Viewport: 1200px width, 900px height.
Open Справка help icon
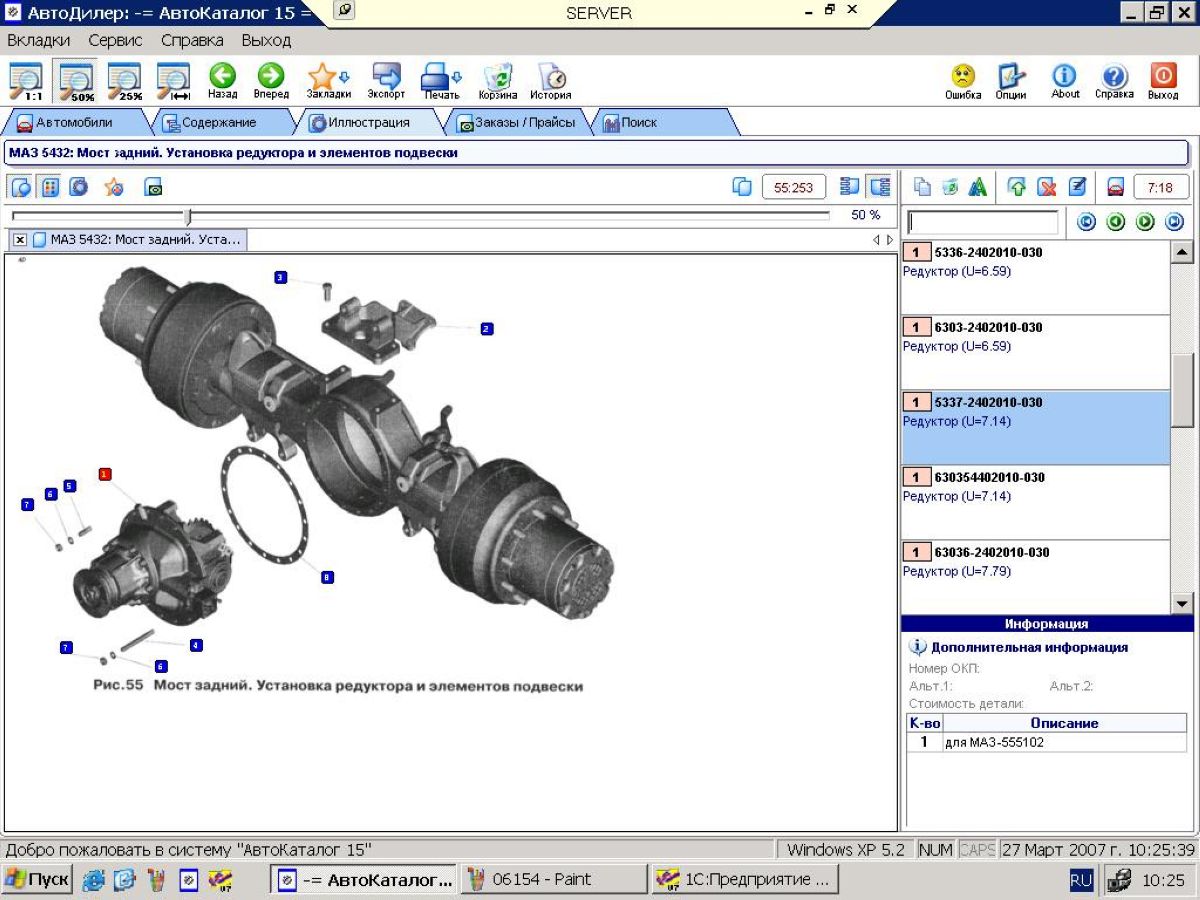coord(1114,82)
